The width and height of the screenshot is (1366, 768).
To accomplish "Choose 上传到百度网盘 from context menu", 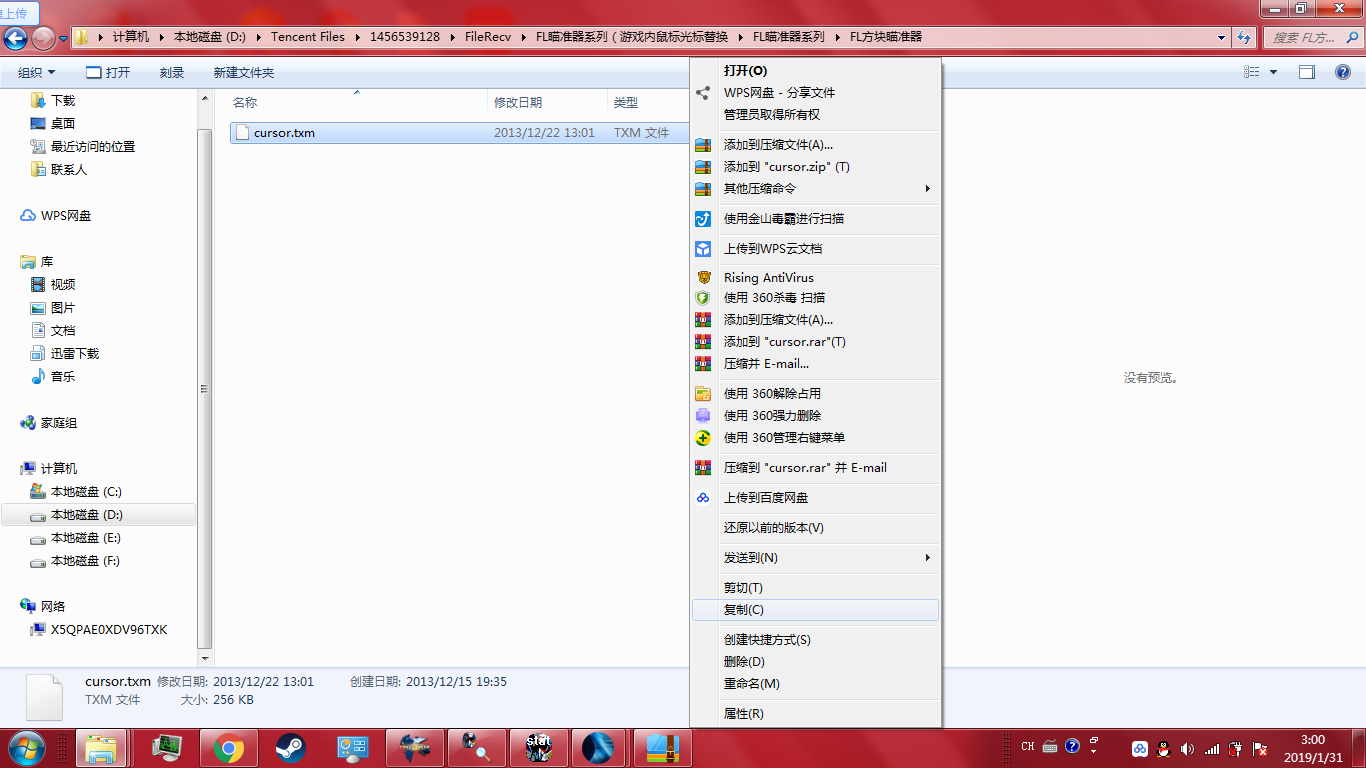I will (x=816, y=498).
